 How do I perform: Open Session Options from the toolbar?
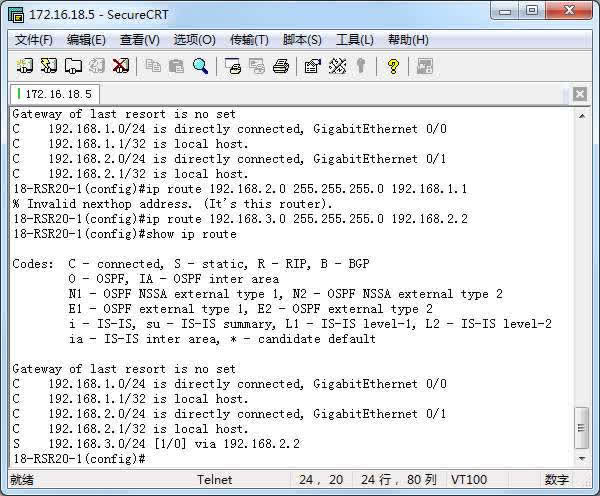click(312, 66)
